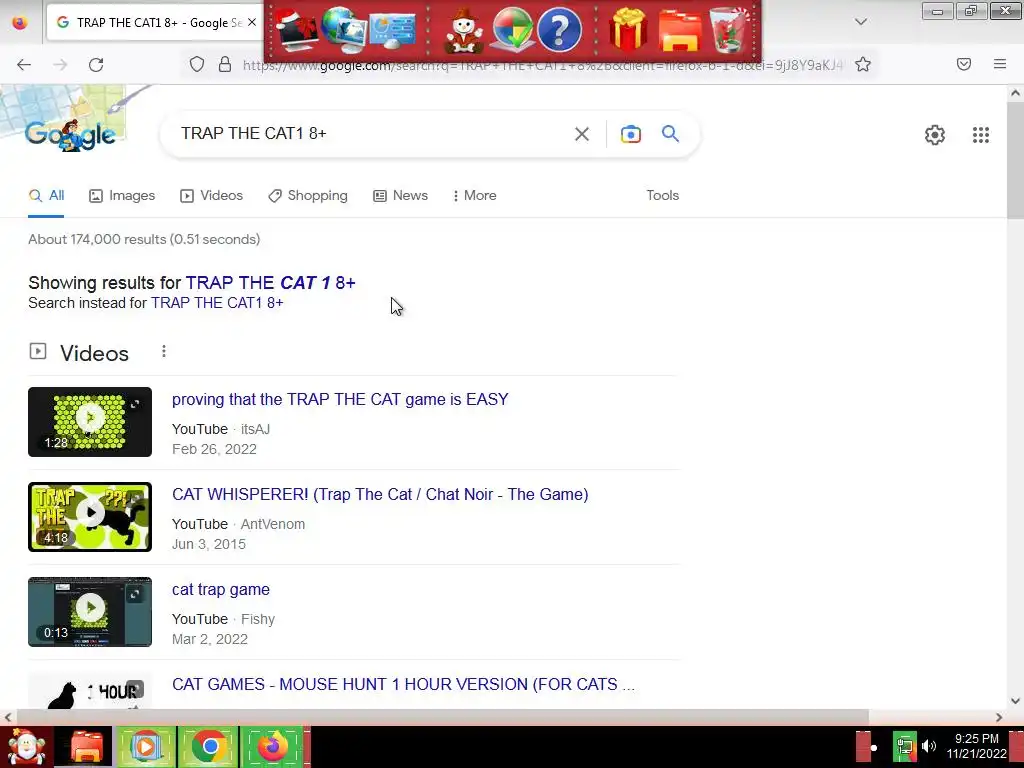Viewport: 1024px width, 768px height.
Task: Open the help question mark dock icon
Action: click(x=560, y=29)
